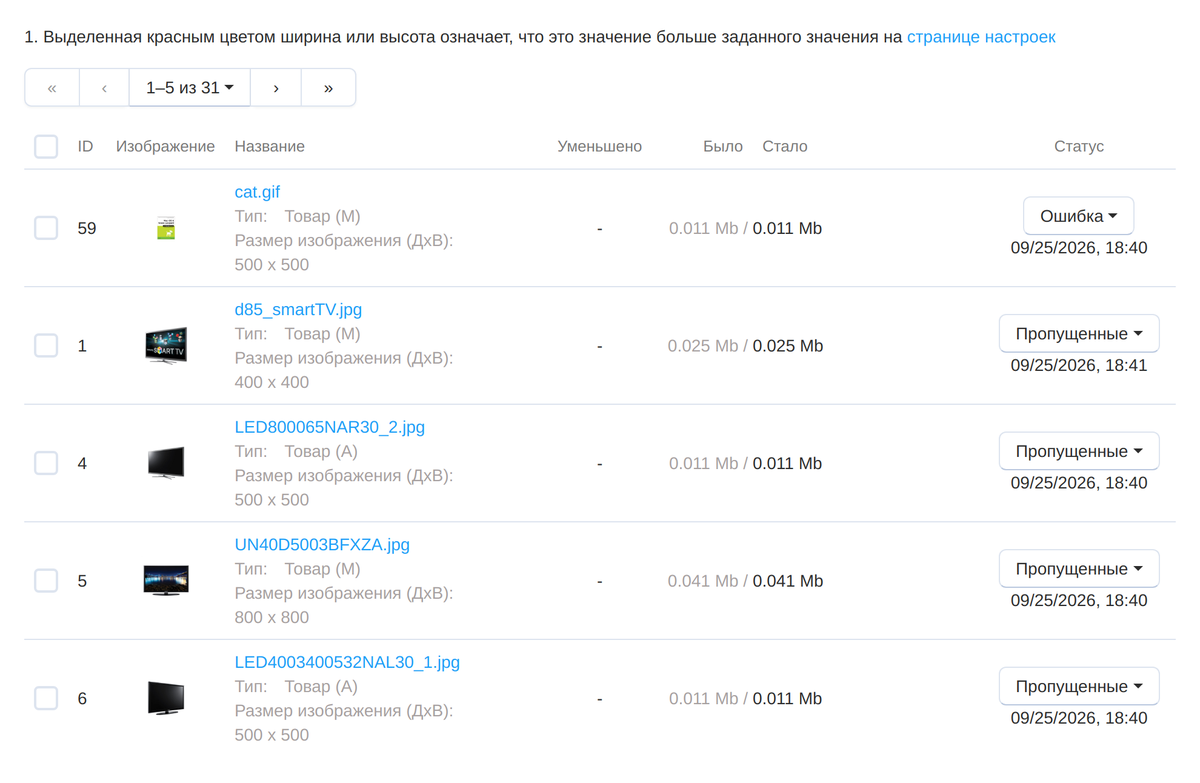Click the 'Было' column header
This screenshot has width=1200, height=783.
pos(723,146)
